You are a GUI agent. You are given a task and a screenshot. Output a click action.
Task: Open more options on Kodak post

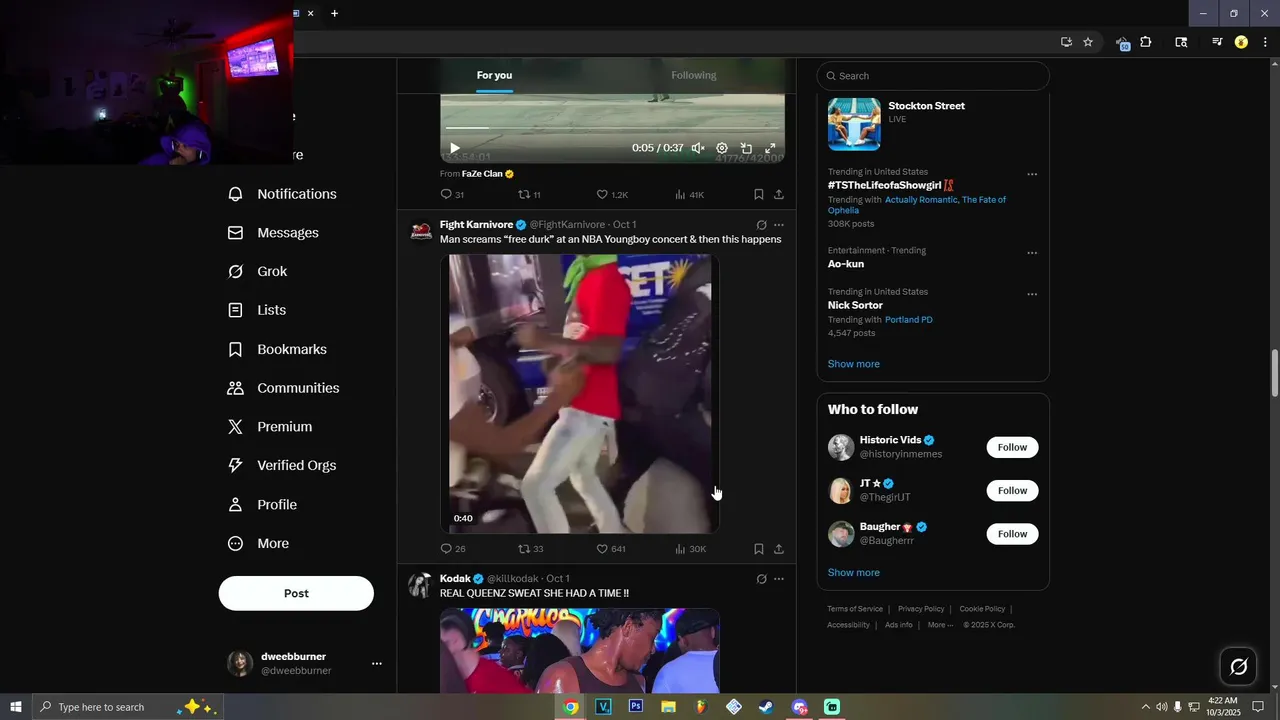click(779, 579)
